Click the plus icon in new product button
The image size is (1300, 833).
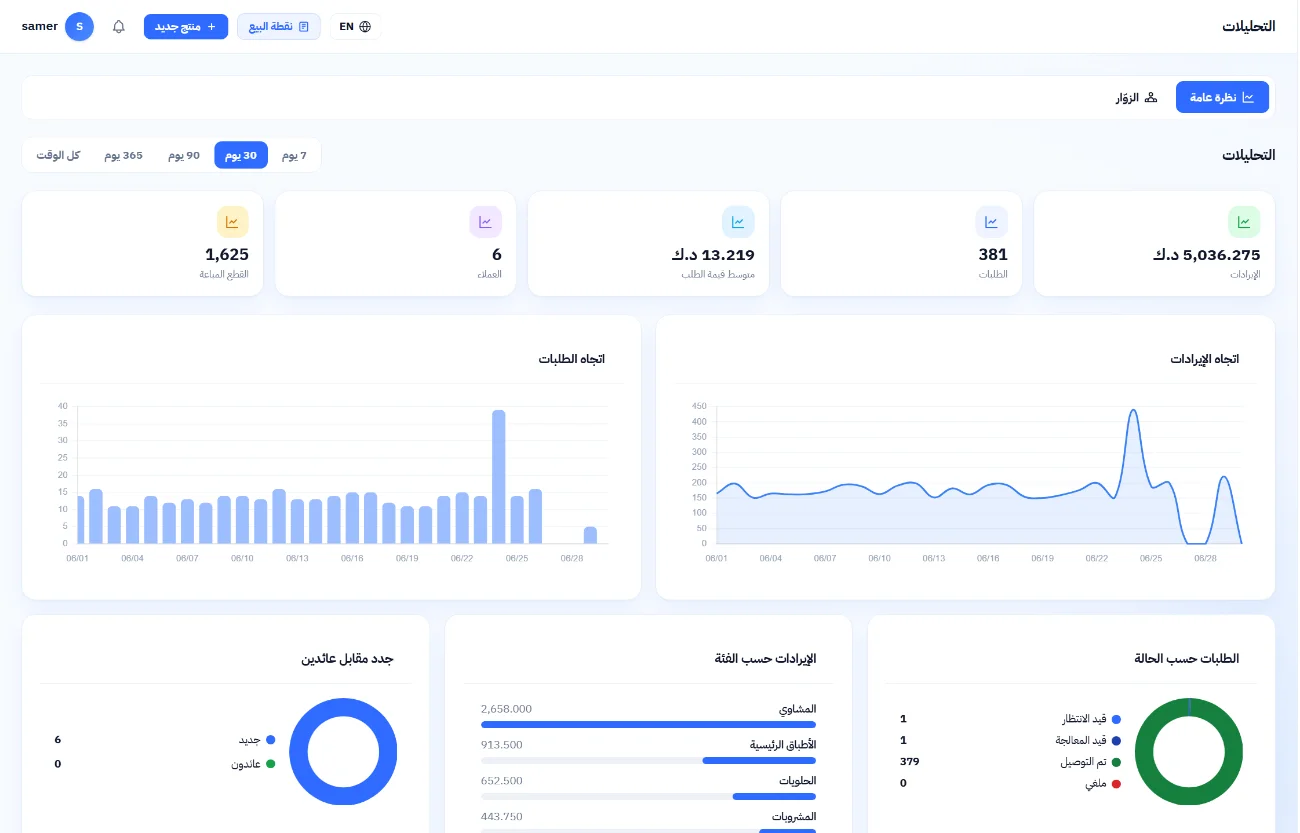[211, 27]
